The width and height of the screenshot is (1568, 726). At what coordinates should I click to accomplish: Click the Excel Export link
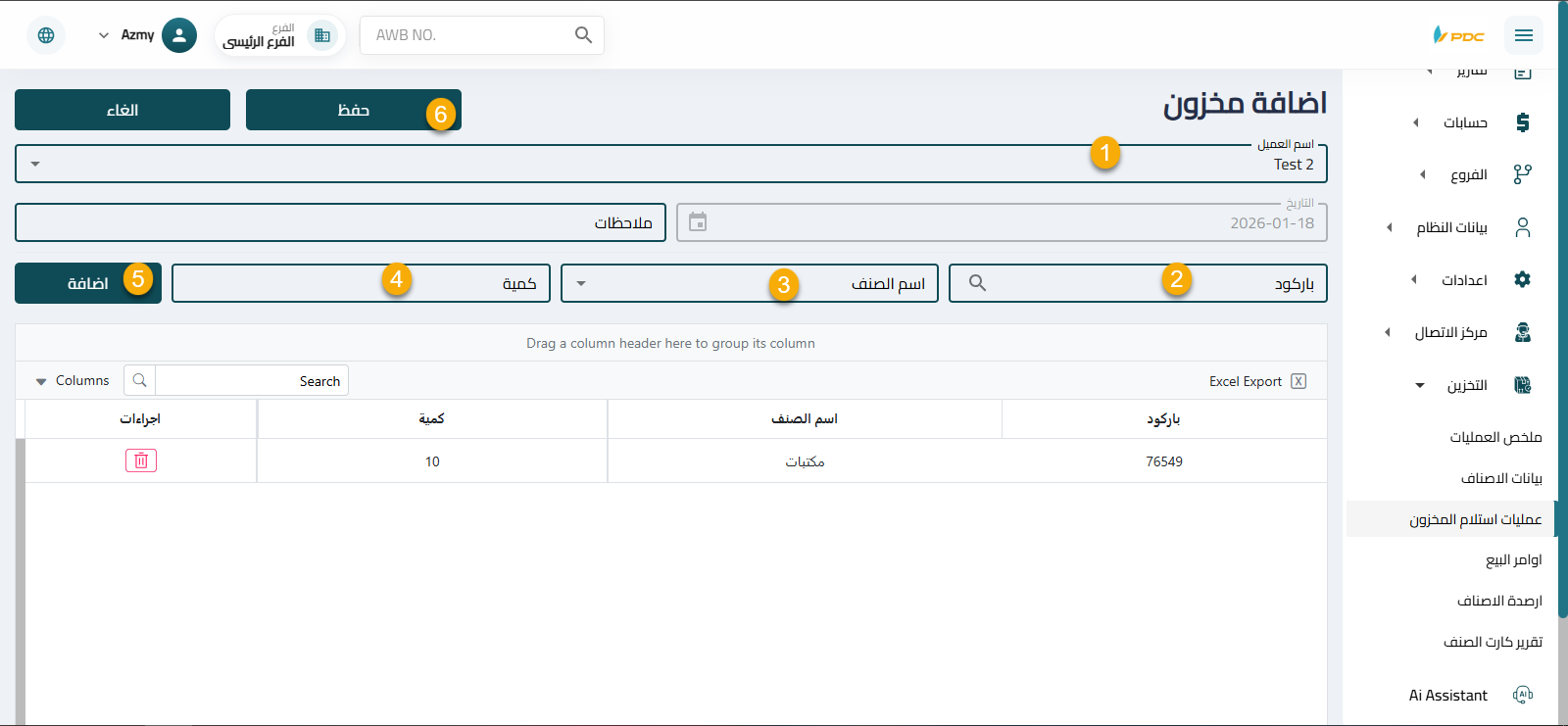pos(1257,381)
